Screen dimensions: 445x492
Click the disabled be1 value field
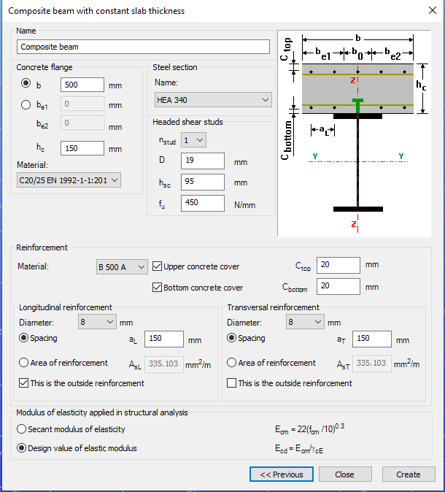point(82,104)
